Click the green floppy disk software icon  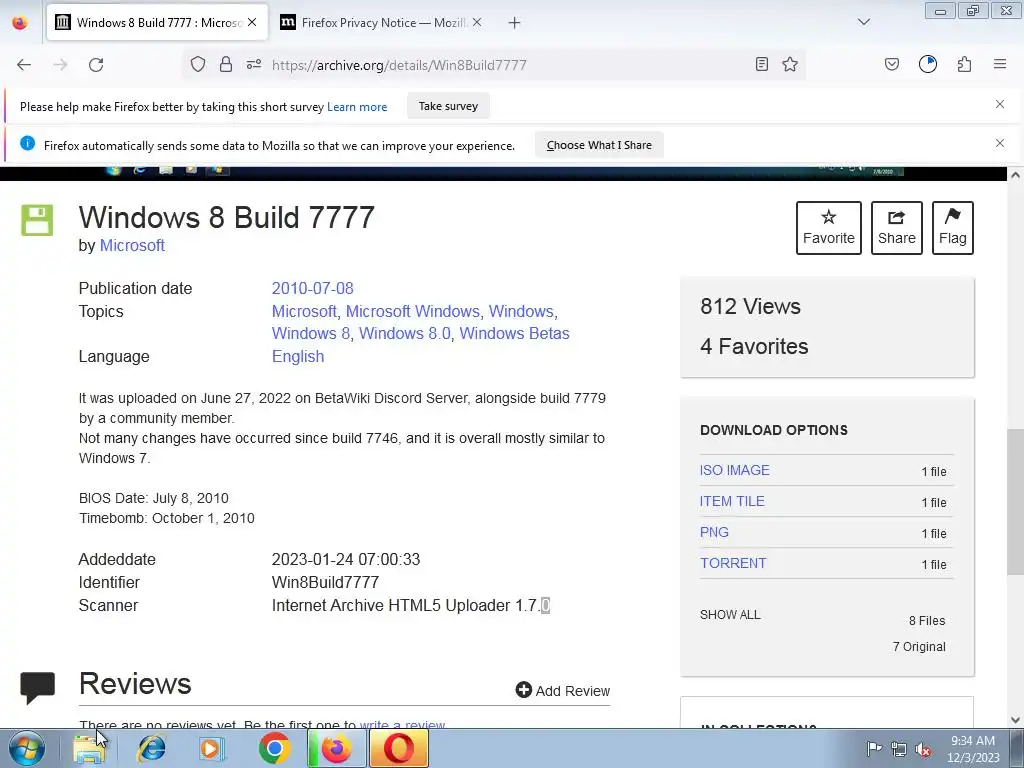(37, 220)
